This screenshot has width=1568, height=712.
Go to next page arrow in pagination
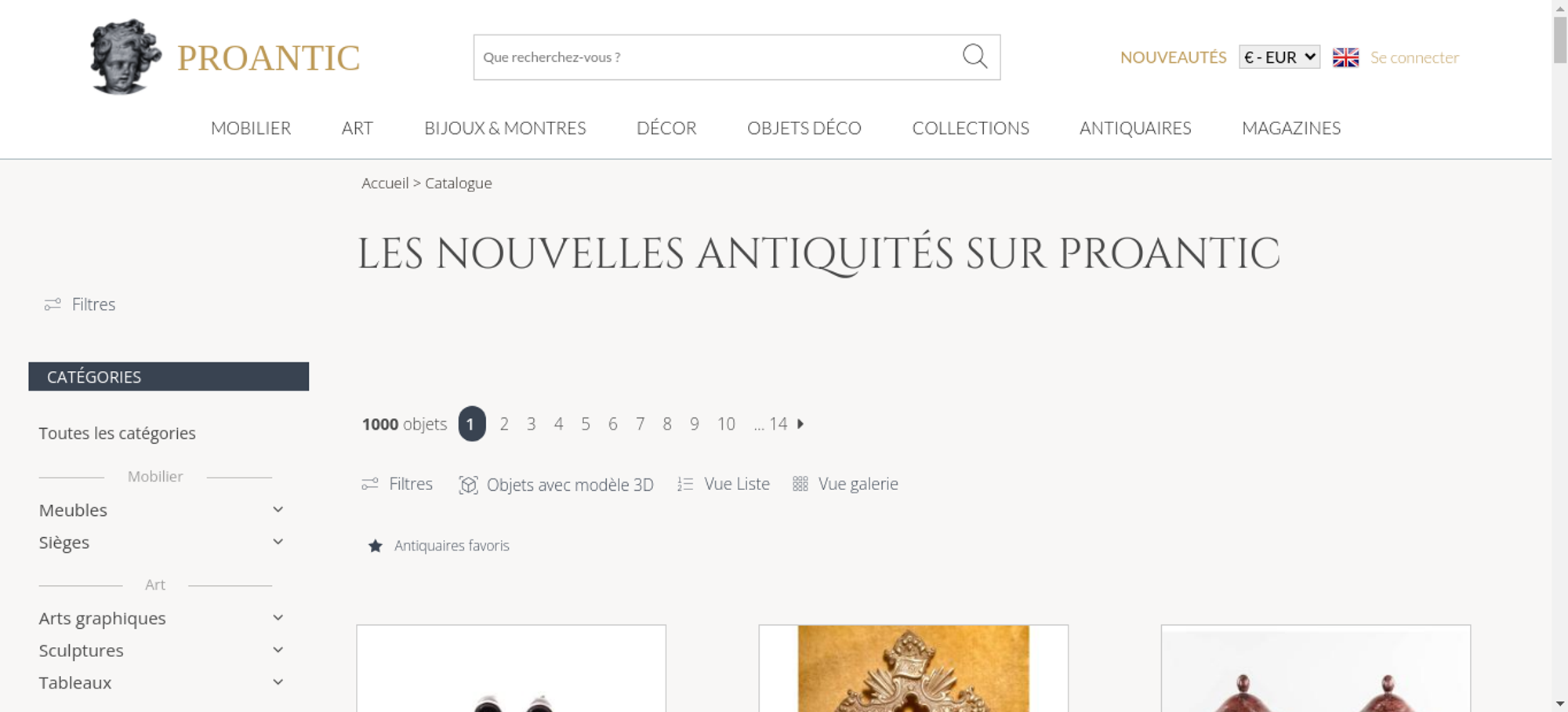[x=800, y=423]
